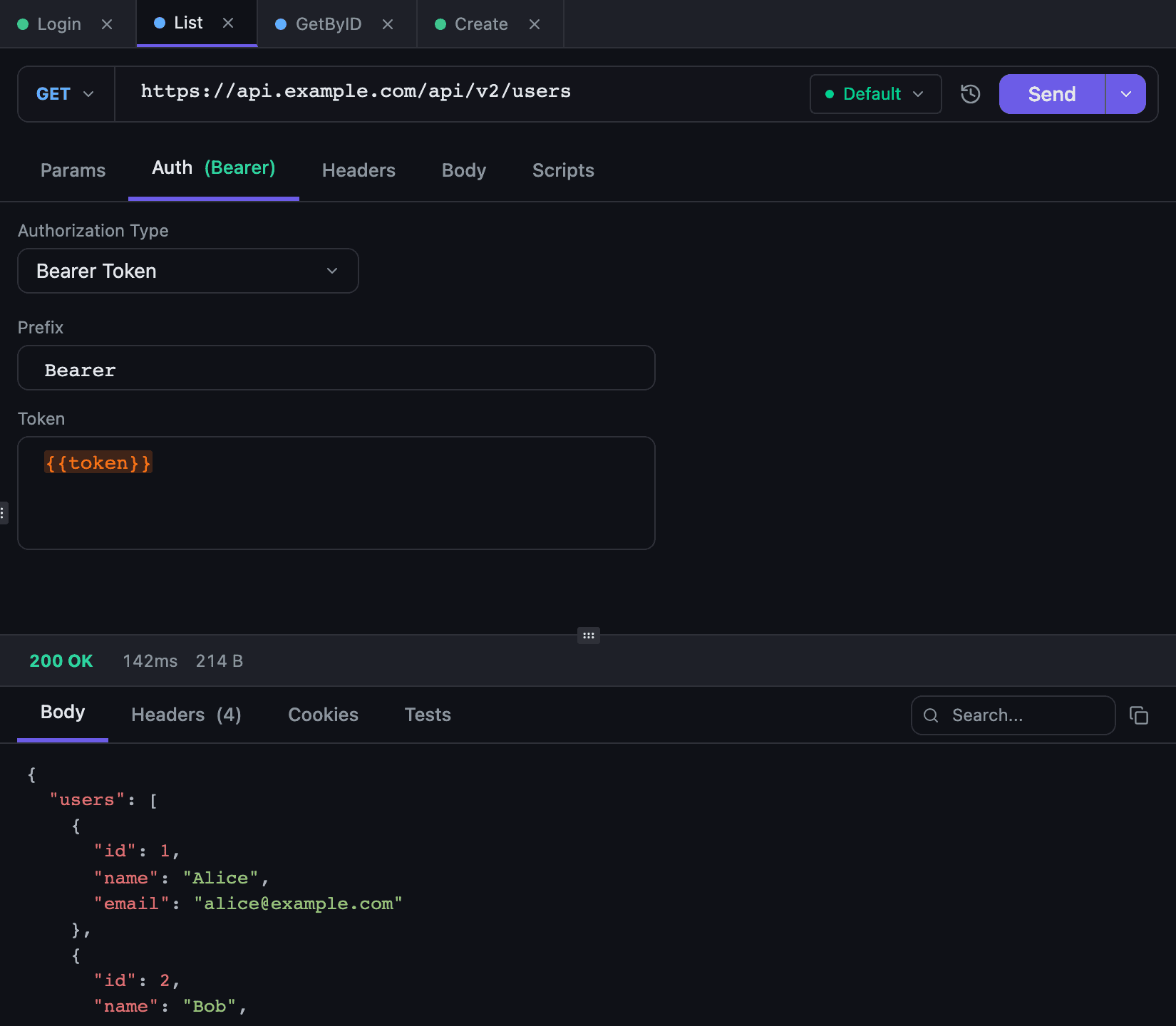Click the "users" key in response
The image size is (1176, 1026).
[87, 800]
